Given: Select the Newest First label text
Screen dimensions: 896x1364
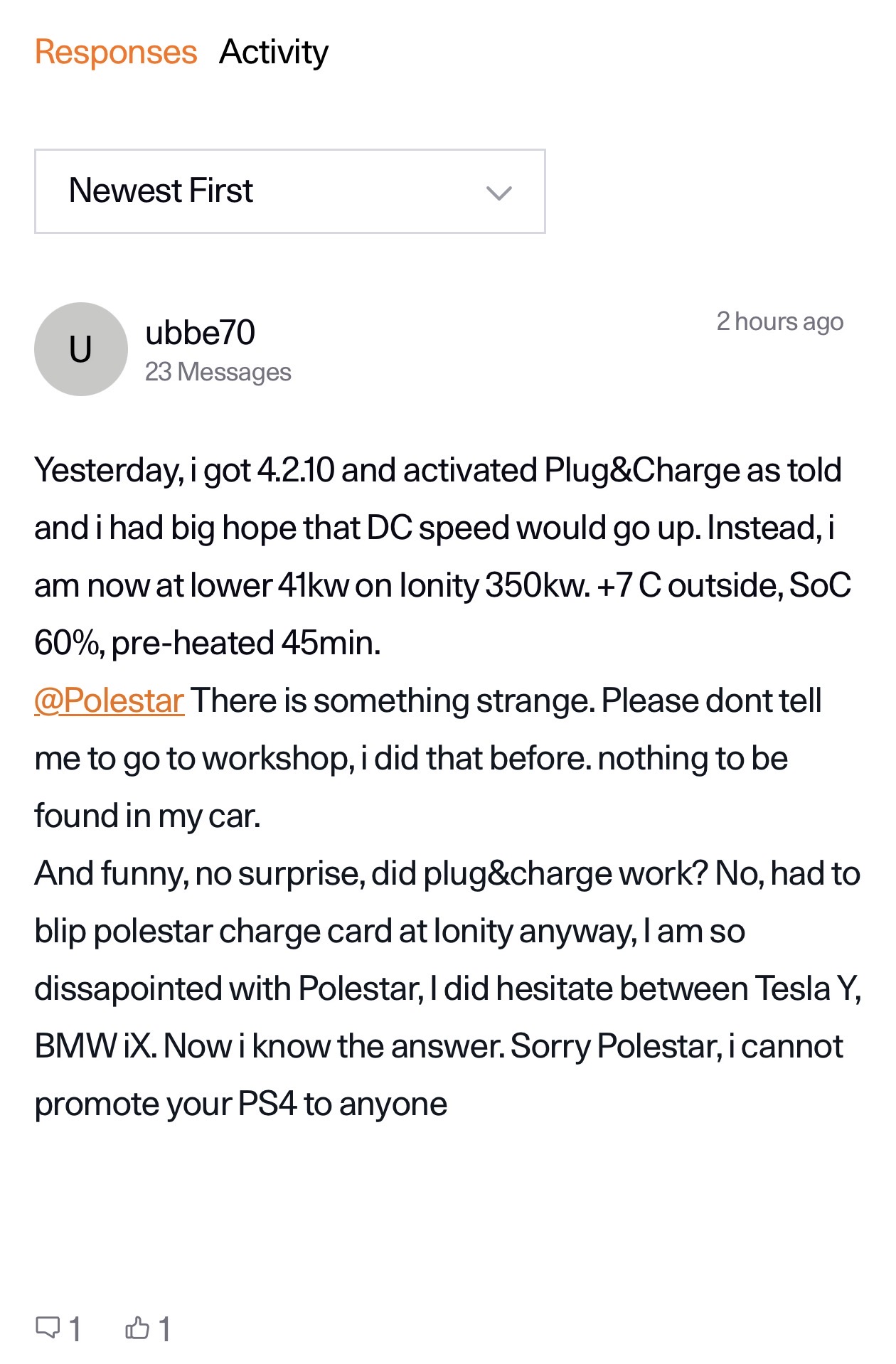Looking at the screenshot, I should [x=161, y=191].
